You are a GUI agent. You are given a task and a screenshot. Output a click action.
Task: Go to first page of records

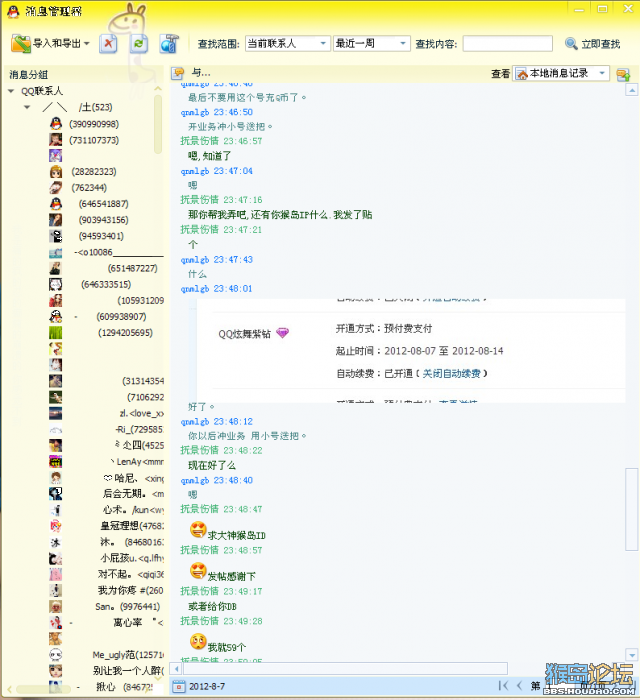click(503, 685)
